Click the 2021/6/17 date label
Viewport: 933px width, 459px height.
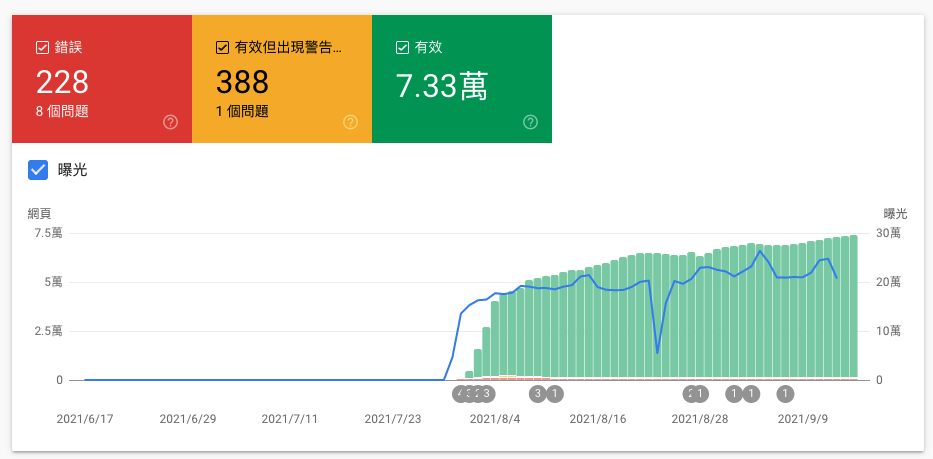tap(84, 419)
